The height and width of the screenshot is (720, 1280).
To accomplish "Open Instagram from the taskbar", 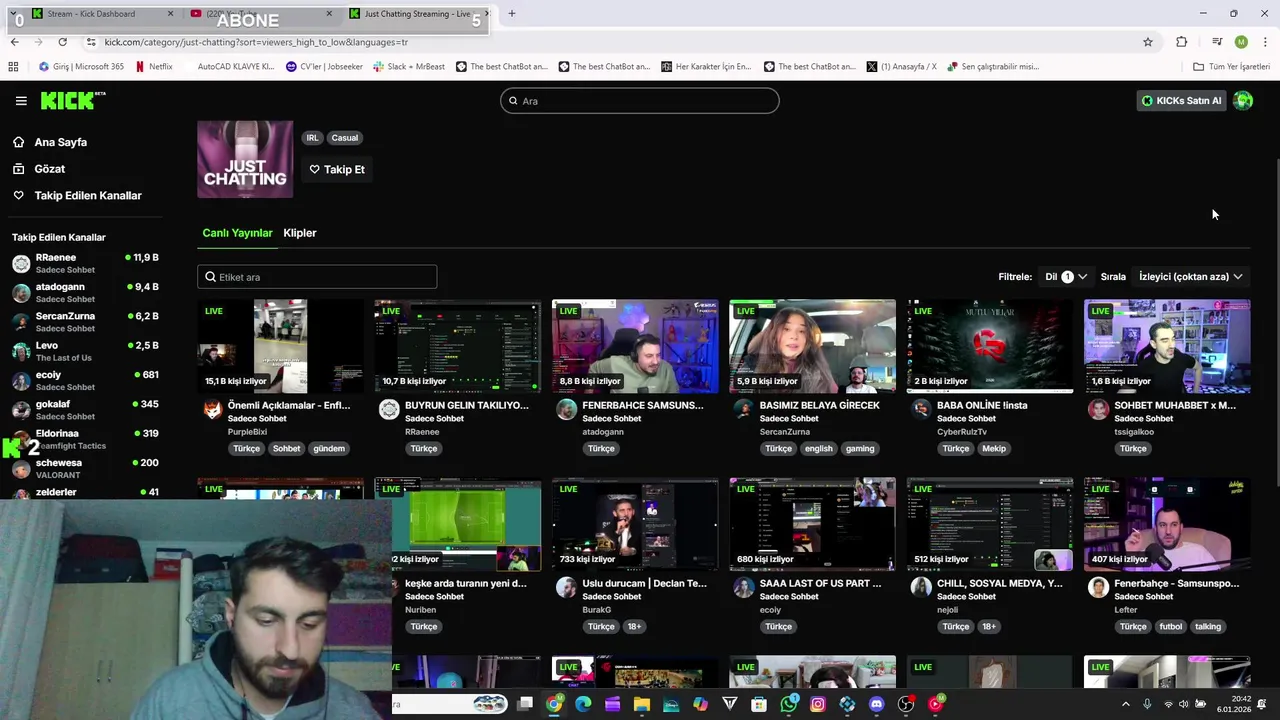I will pyautogui.click(x=818, y=704).
